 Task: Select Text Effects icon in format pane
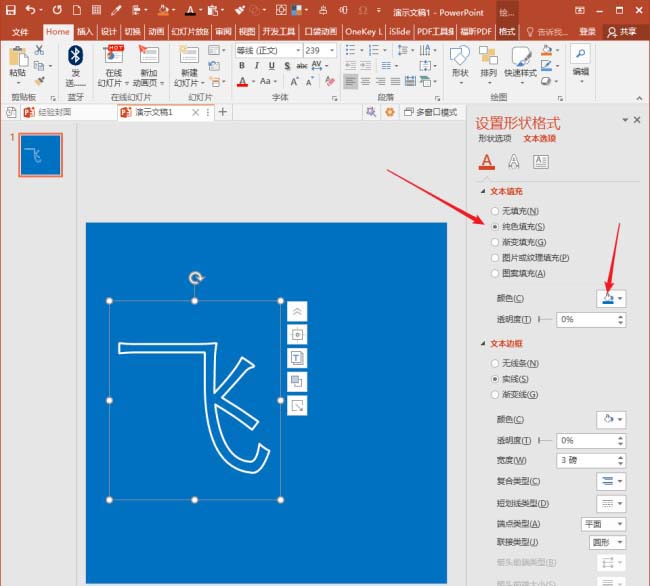point(514,162)
